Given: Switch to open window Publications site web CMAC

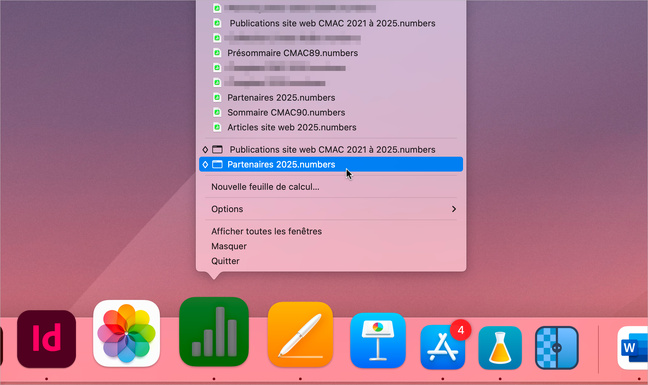Looking at the screenshot, I should tap(331, 150).
